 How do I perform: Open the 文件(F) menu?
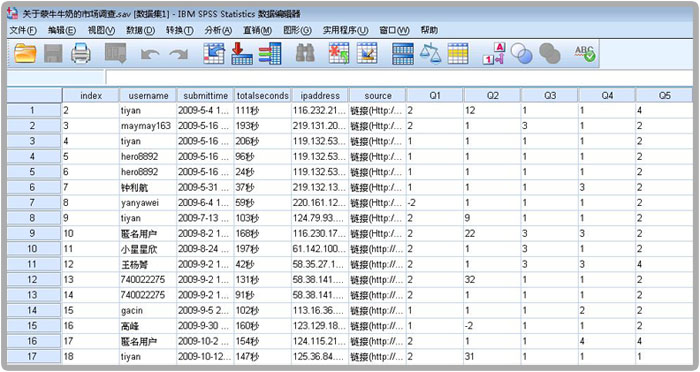(x=23, y=30)
